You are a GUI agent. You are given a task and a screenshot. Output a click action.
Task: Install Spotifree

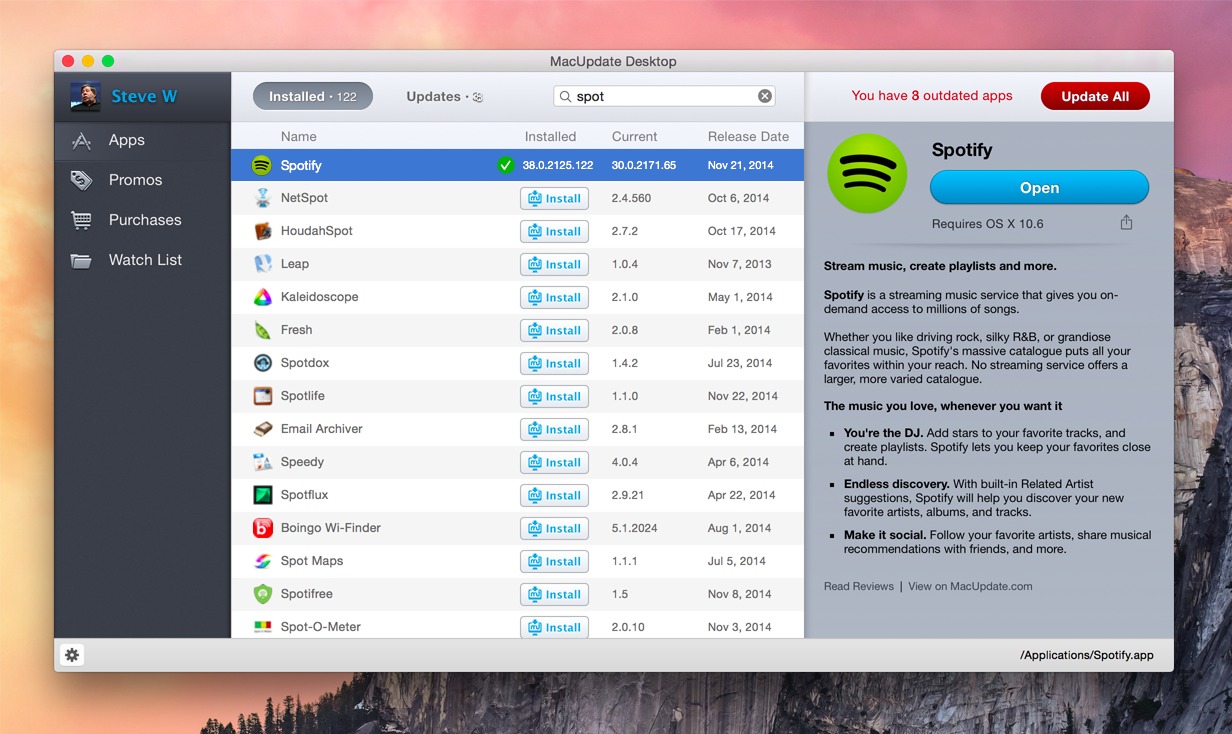coord(554,594)
